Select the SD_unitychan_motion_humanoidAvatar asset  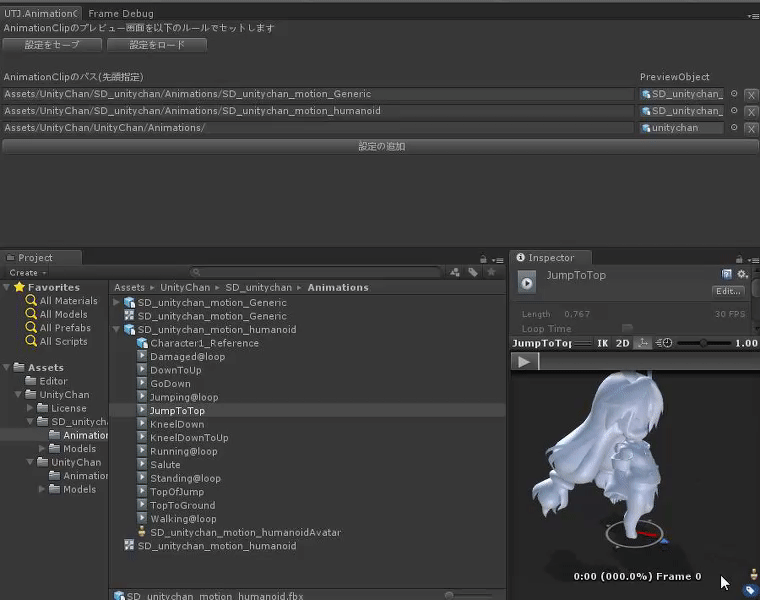pyautogui.click(x=245, y=533)
